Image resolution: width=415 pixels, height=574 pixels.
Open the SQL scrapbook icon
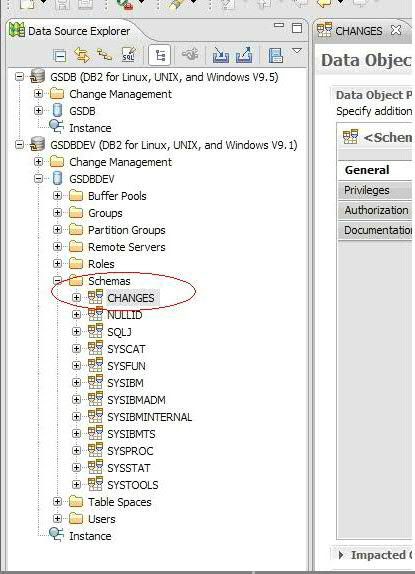pyautogui.click(x=128, y=55)
